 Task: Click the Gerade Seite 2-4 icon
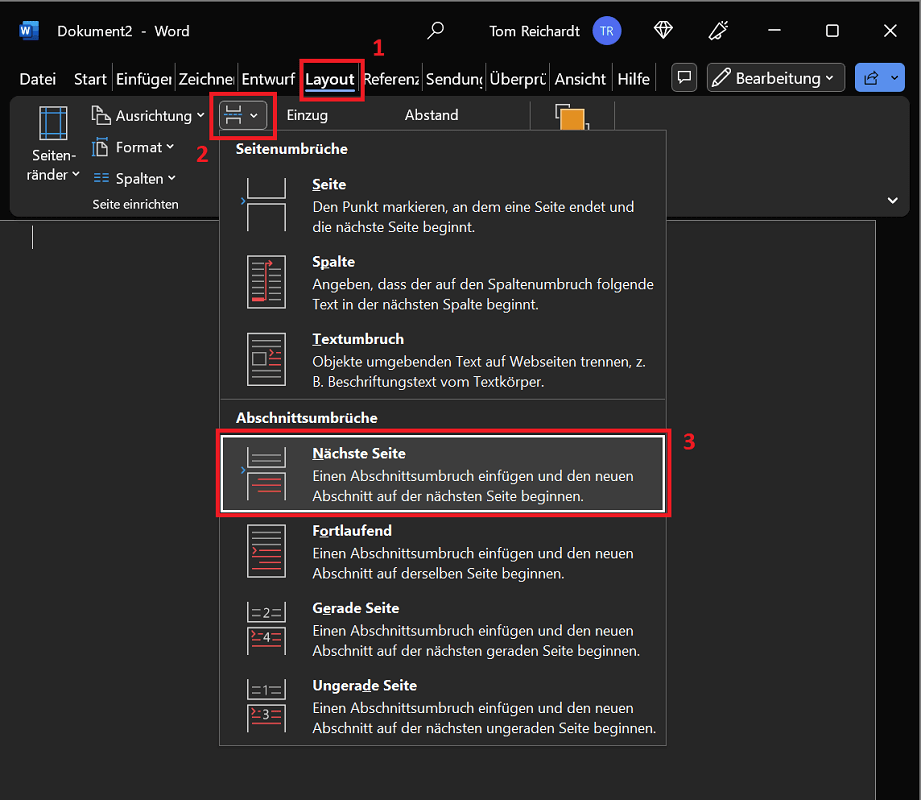coord(266,628)
